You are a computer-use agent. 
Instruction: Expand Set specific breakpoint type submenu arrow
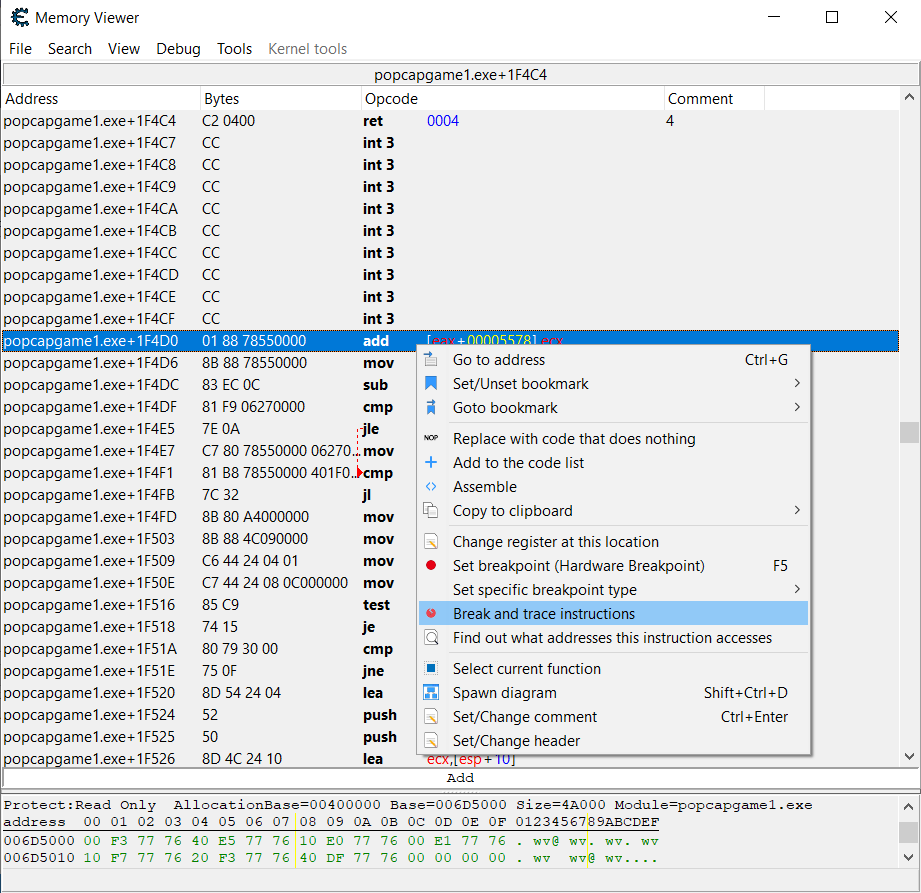(796, 589)
